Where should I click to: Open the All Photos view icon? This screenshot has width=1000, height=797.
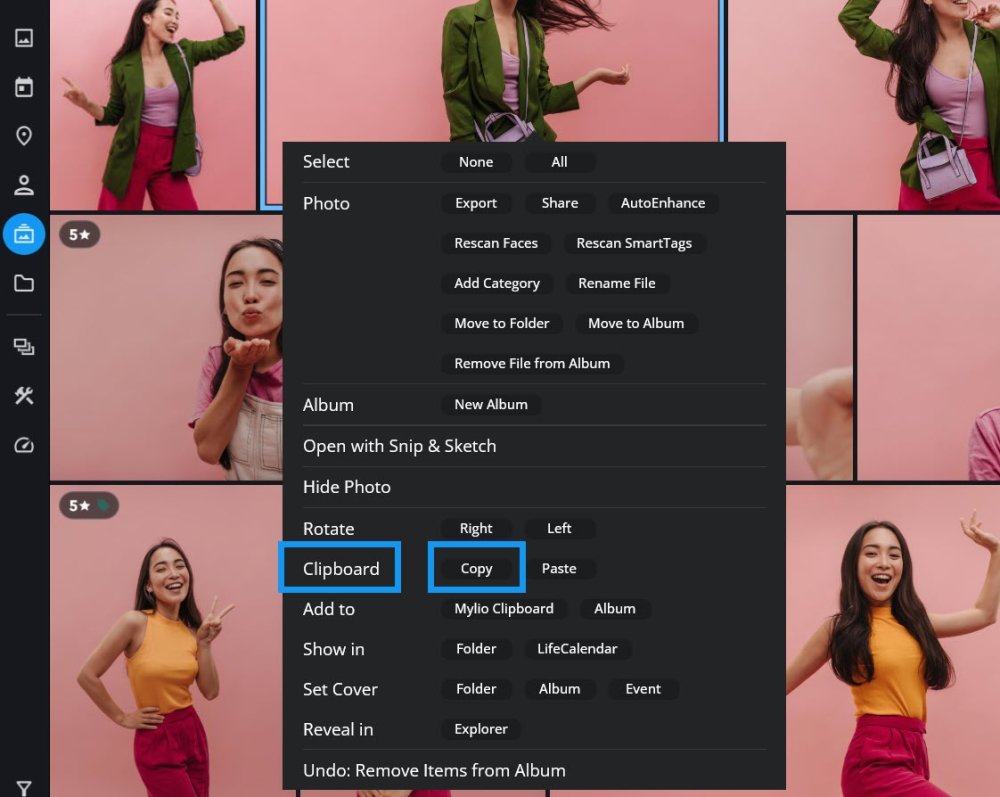24,38
